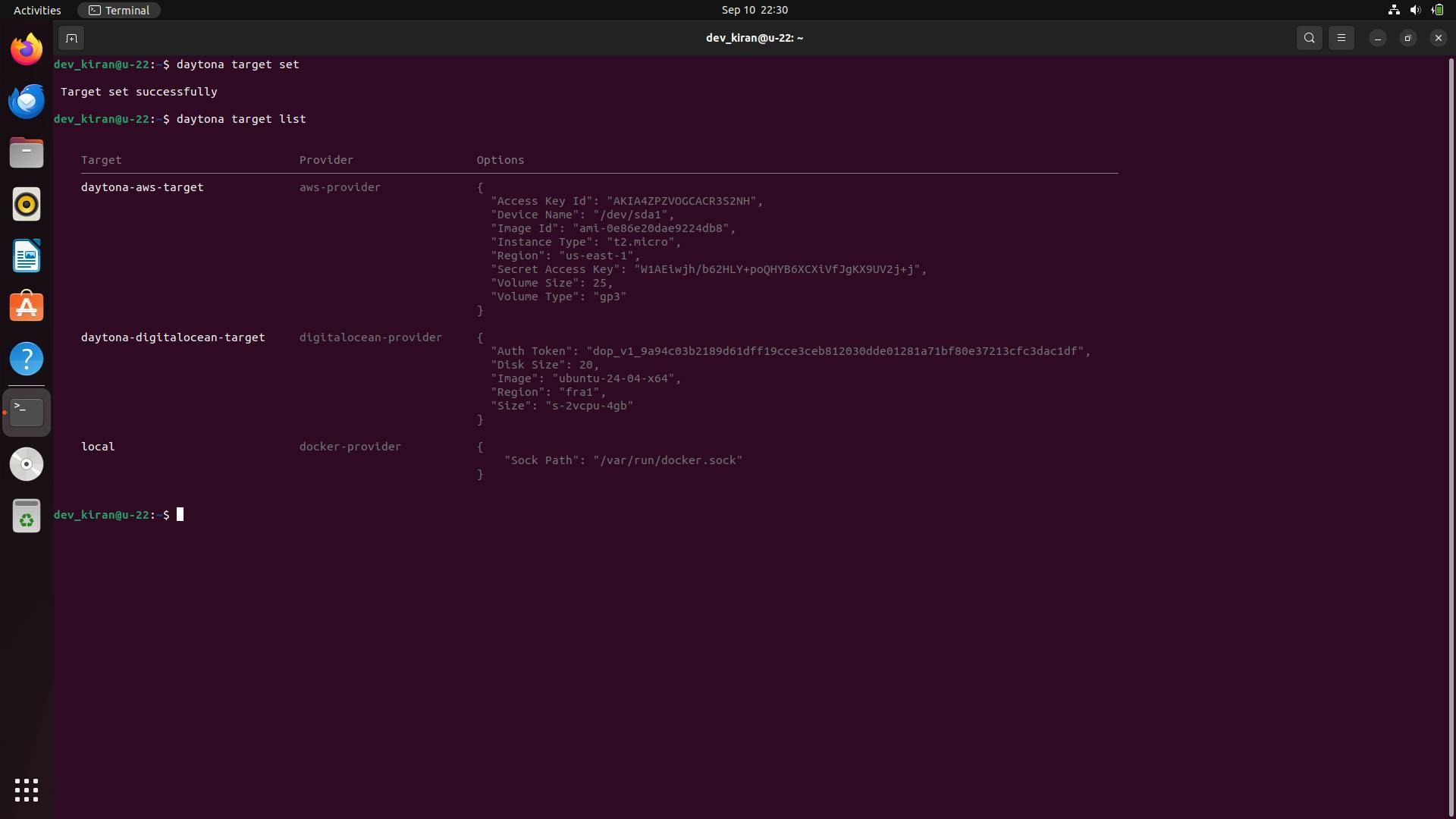1456x819 pixels.
Task: Click the 'daytona target set' command text
Action: 237,64
